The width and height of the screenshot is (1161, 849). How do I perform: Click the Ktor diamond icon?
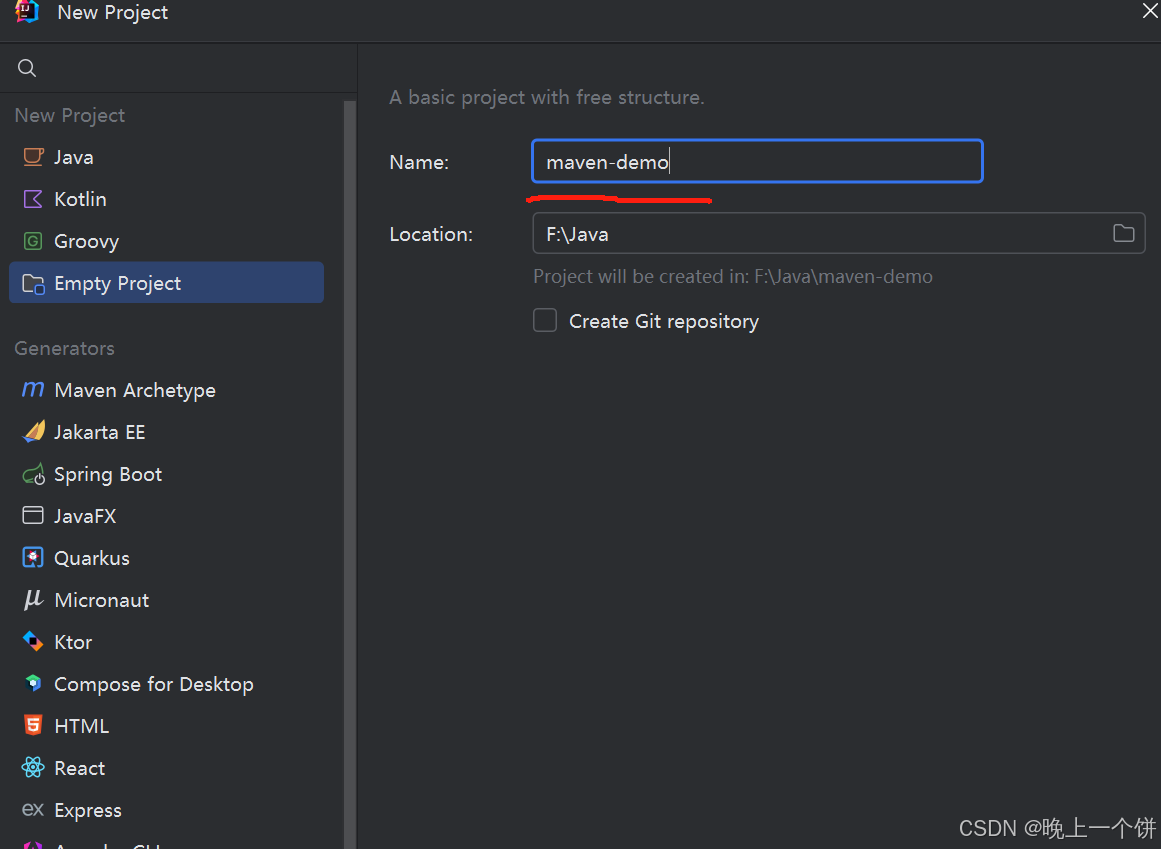pyautogui.click(x=33, y=642)
